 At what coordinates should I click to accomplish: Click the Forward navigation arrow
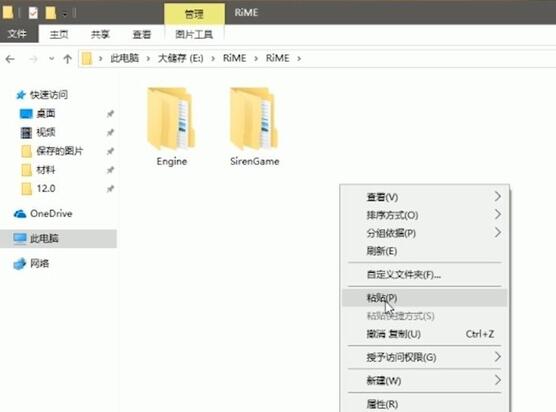point(33,59)
